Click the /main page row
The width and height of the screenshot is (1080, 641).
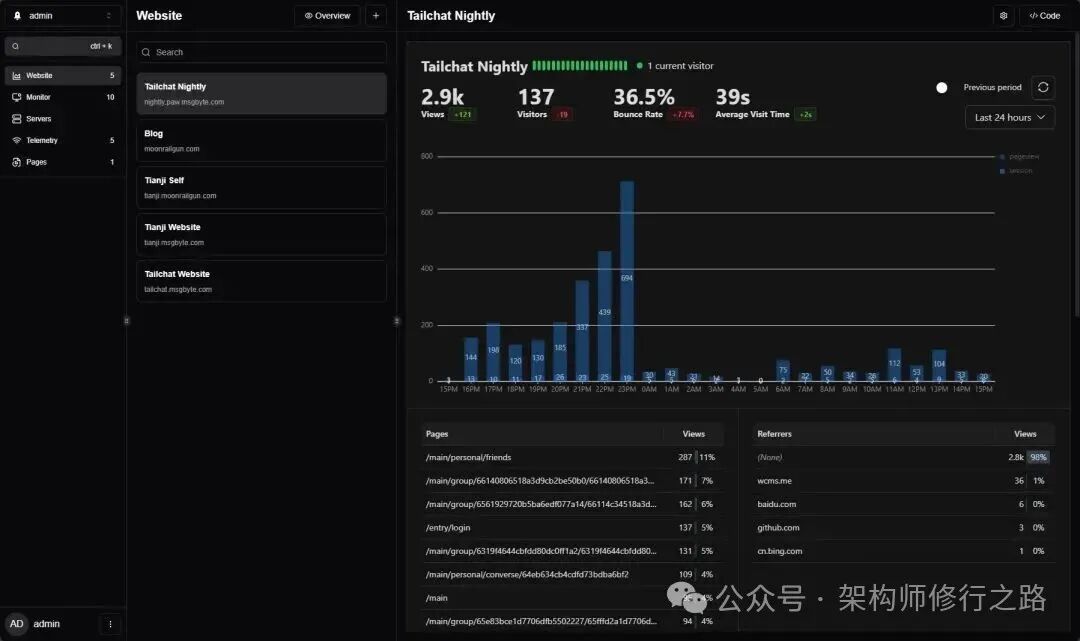(572, 598)
